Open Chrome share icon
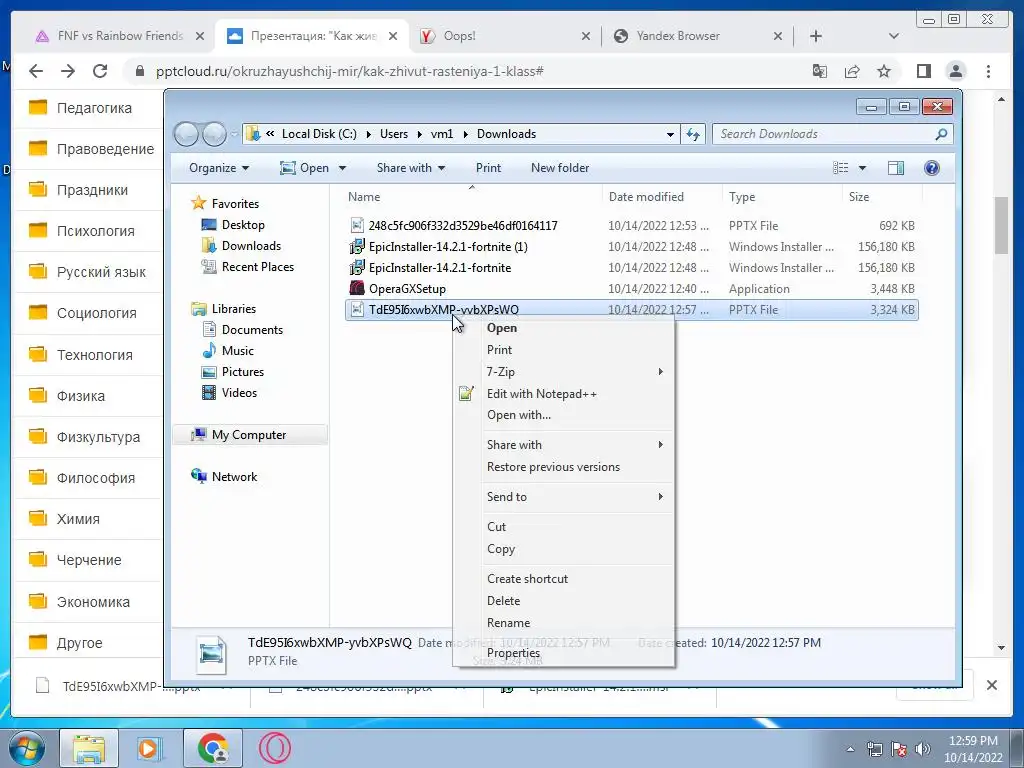Viewport: 1024px width, 768px height. pyautogui.click(x=852, y=71)
